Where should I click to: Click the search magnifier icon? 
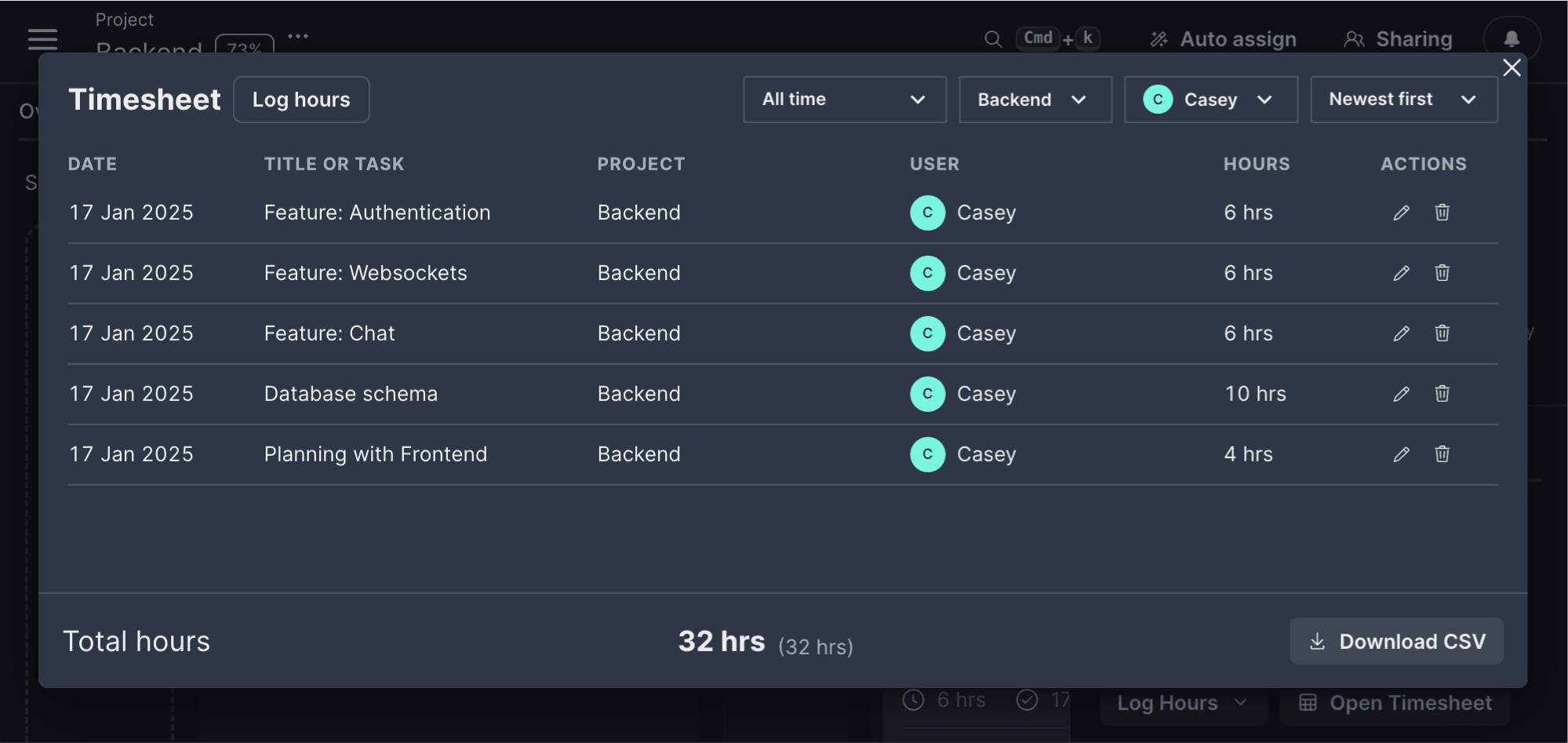993,39
